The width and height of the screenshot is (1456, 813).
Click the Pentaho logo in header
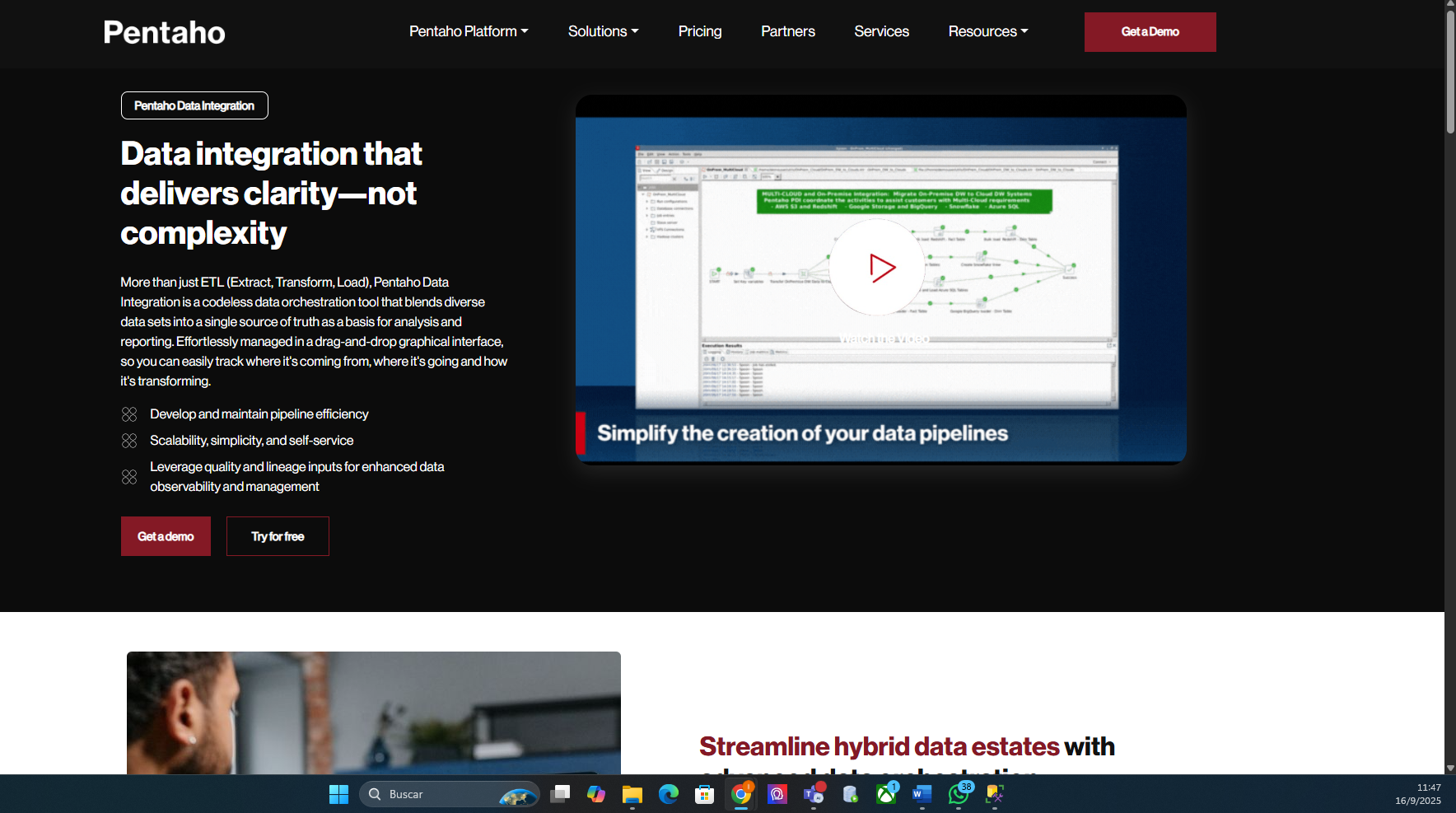tap(165, 32)
